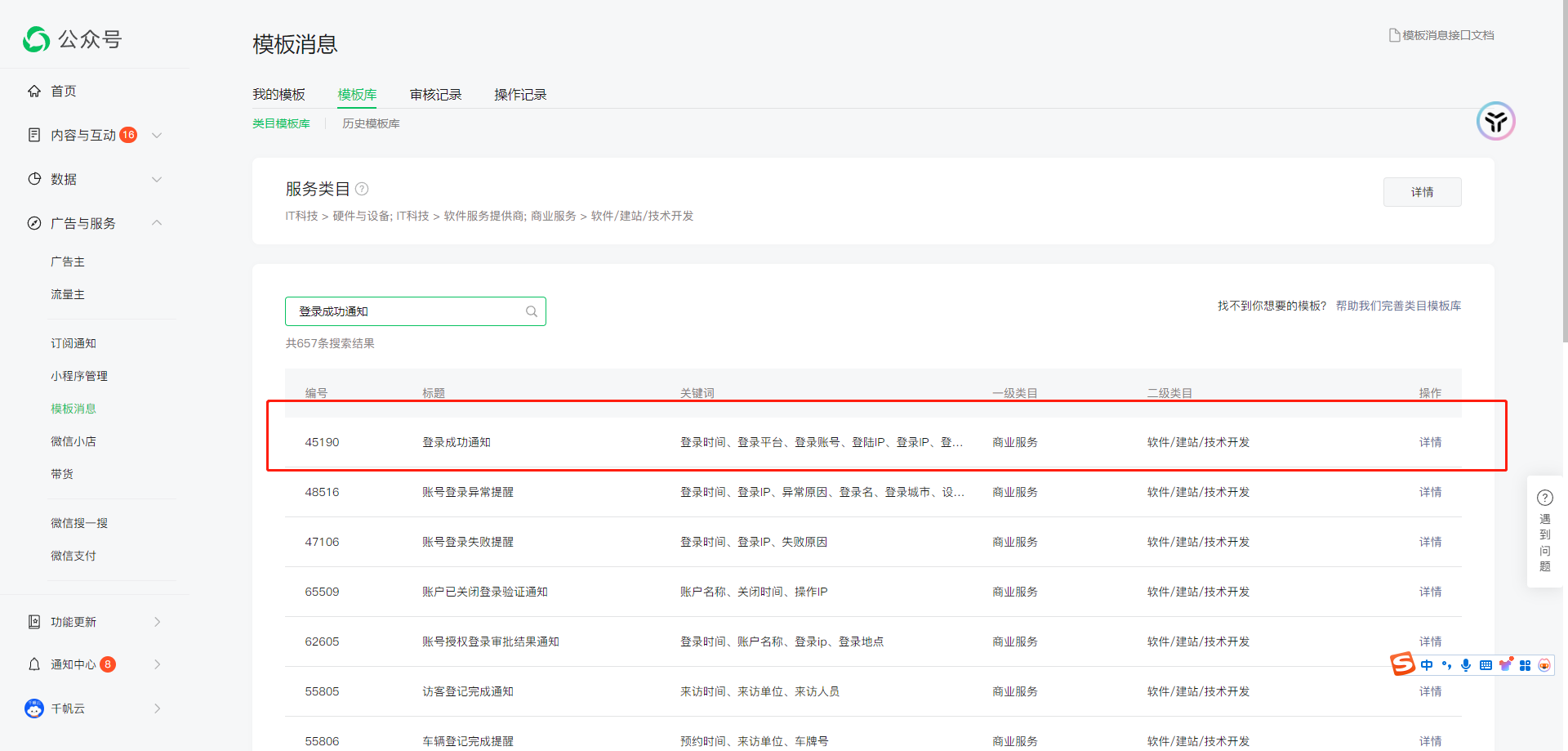Open 带货 in sidebar
Viewport: 1568px width, 751px height.
(62, 474)
